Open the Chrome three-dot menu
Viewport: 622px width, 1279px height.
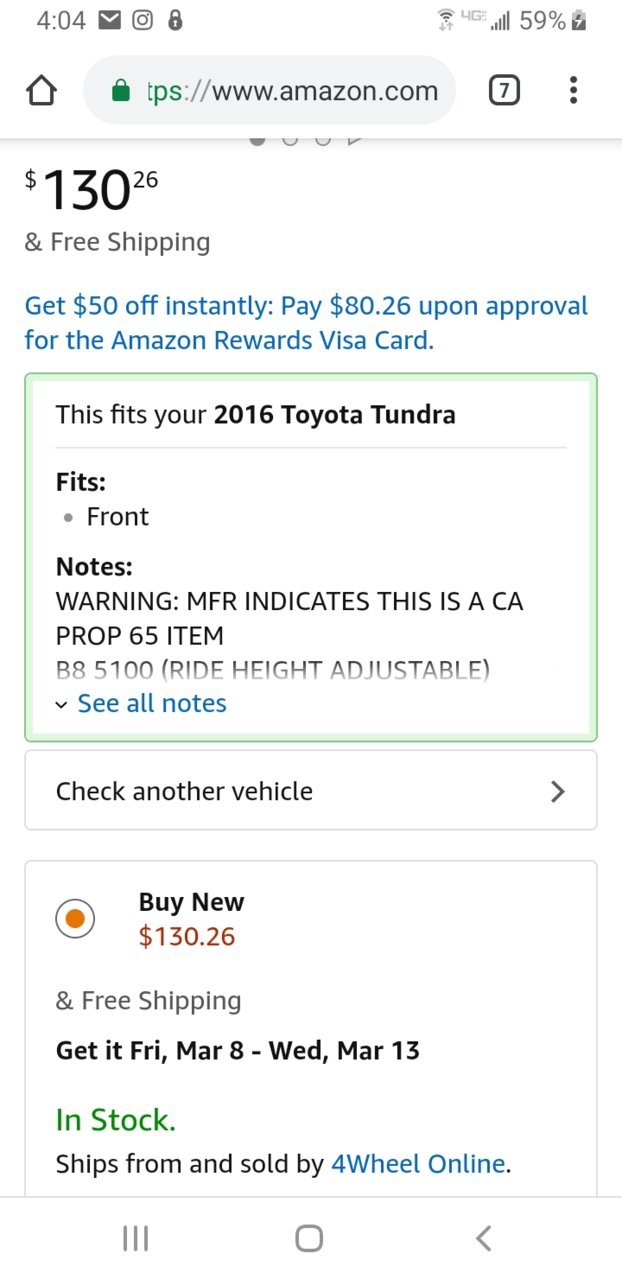coord(573,91)
